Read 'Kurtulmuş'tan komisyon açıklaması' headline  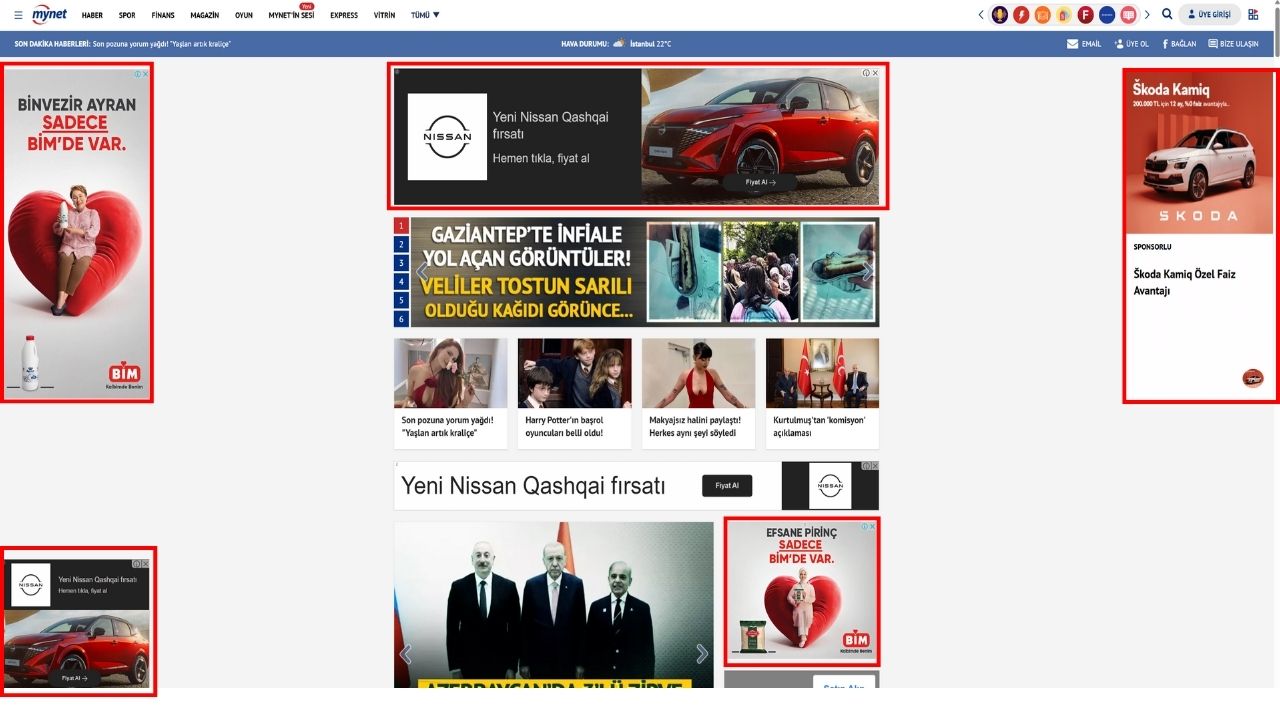[x=819, y=427]
